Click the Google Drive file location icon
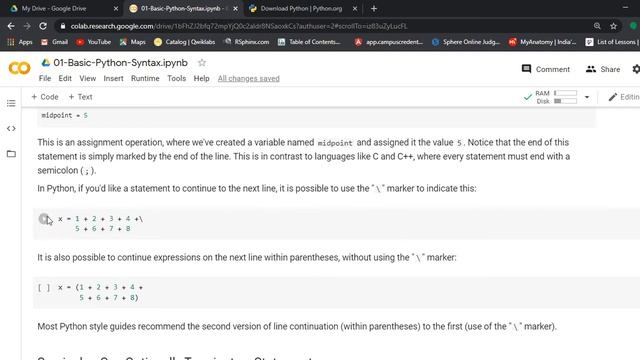The height and width of the screenshot is (360, 640). click(x=46, y=62)
